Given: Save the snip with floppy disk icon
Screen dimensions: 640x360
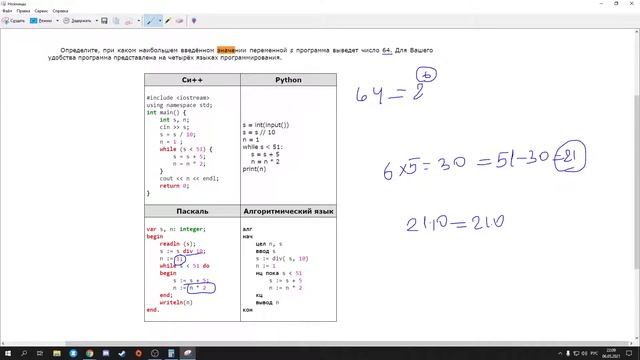Looking at the screenshot, I should point(104,21).
